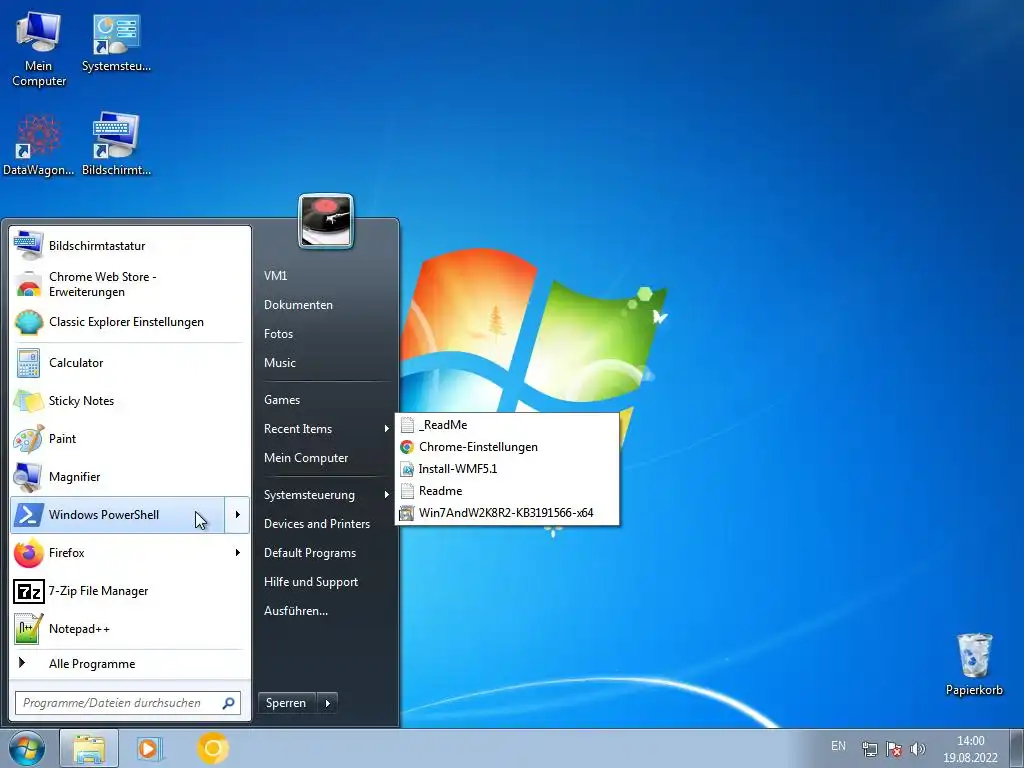Image resolution: width=1024 pixels, height=768 pixels.
Task: Expand Systemsteuerung submenu arrow
Action: 387,495
